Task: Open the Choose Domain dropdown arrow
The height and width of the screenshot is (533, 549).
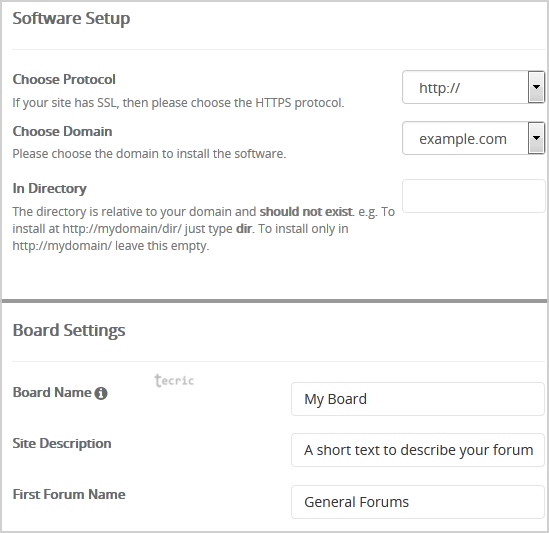Action: (536, 138)
